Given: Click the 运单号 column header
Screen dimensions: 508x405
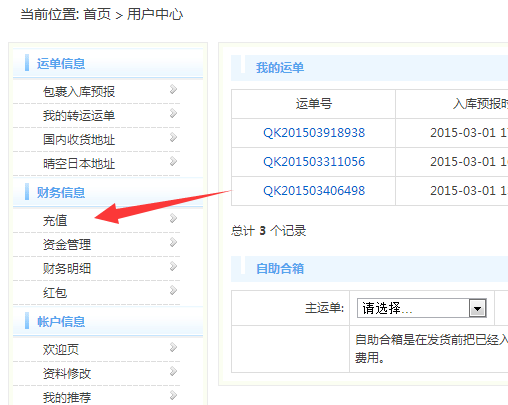Looking at the screenshot, I should click(x=314, y=104).
